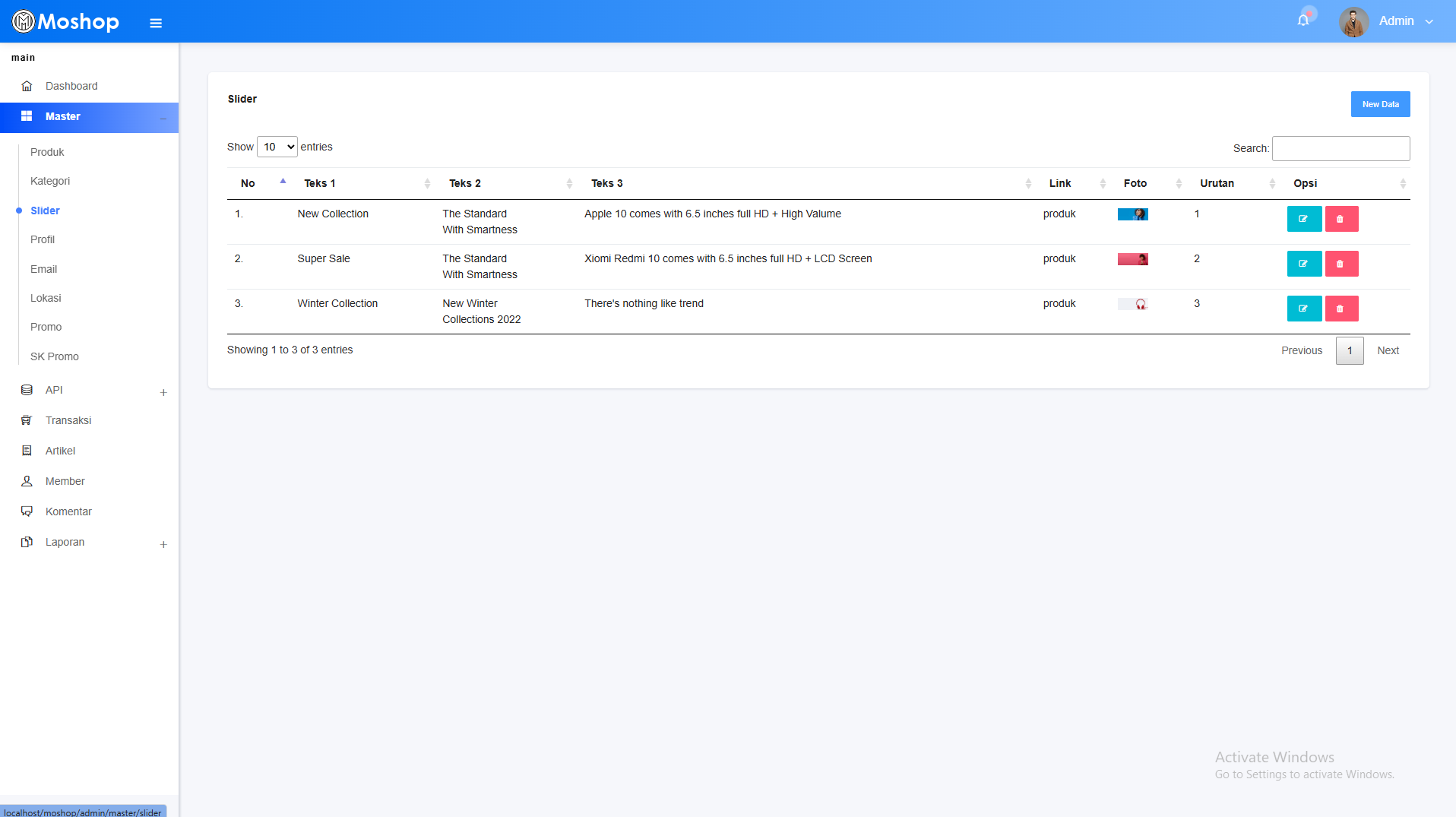The image size is (1456, 817).
Task: Go to the Dashboard menu label
Action: [71, 86]
